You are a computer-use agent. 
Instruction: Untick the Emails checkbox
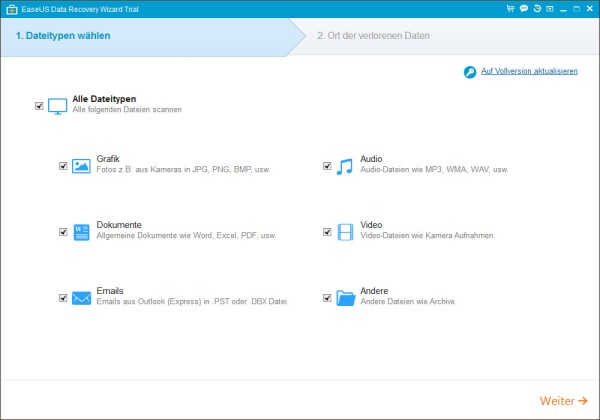tap(63, 298)
